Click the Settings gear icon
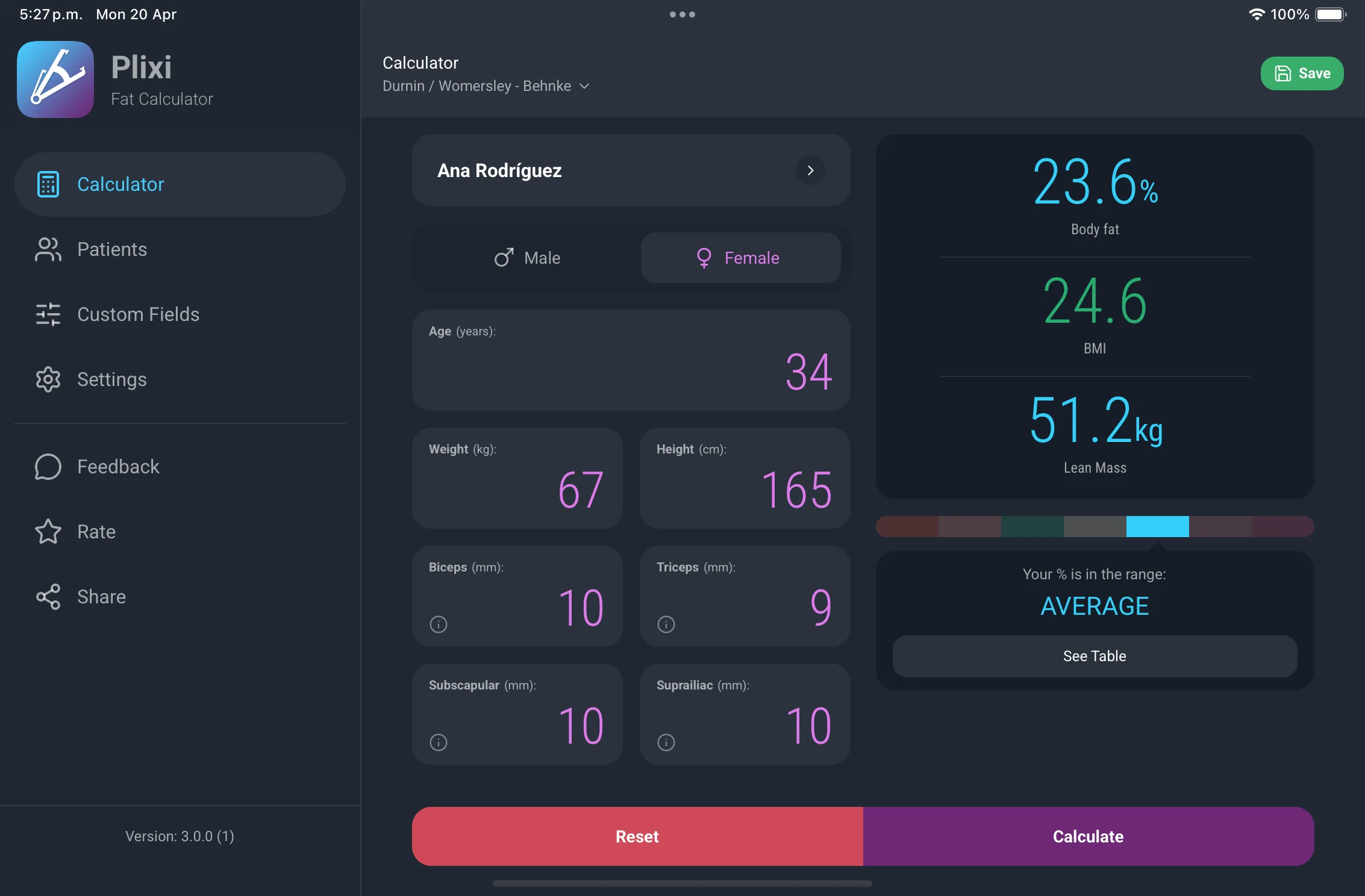This screenshot has height=896, width=1365. coord(48,379)
